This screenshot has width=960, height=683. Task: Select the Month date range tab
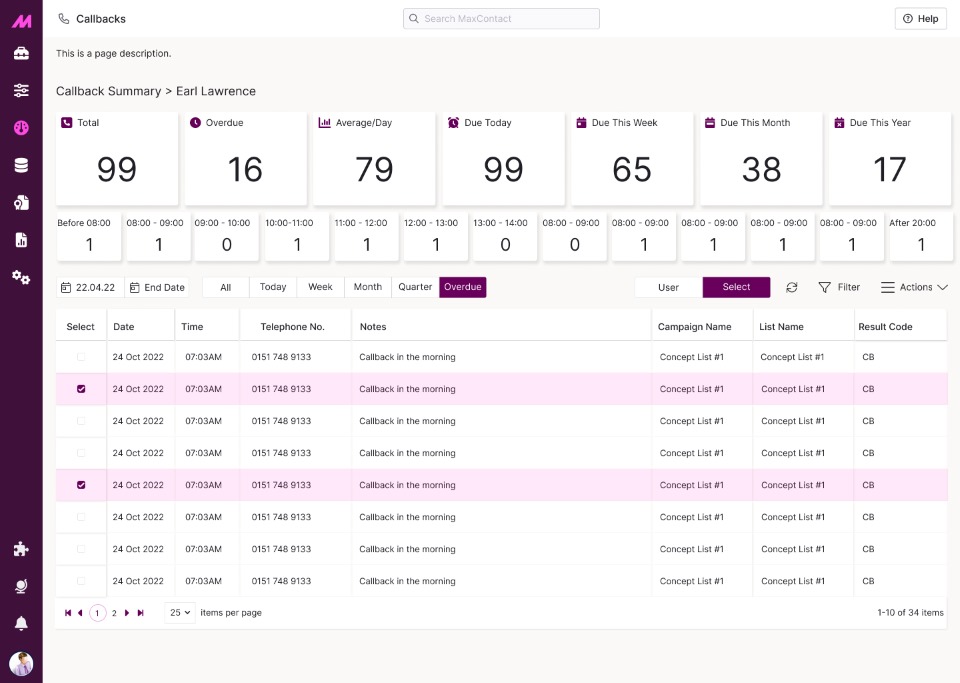click(x=368, y=287)
